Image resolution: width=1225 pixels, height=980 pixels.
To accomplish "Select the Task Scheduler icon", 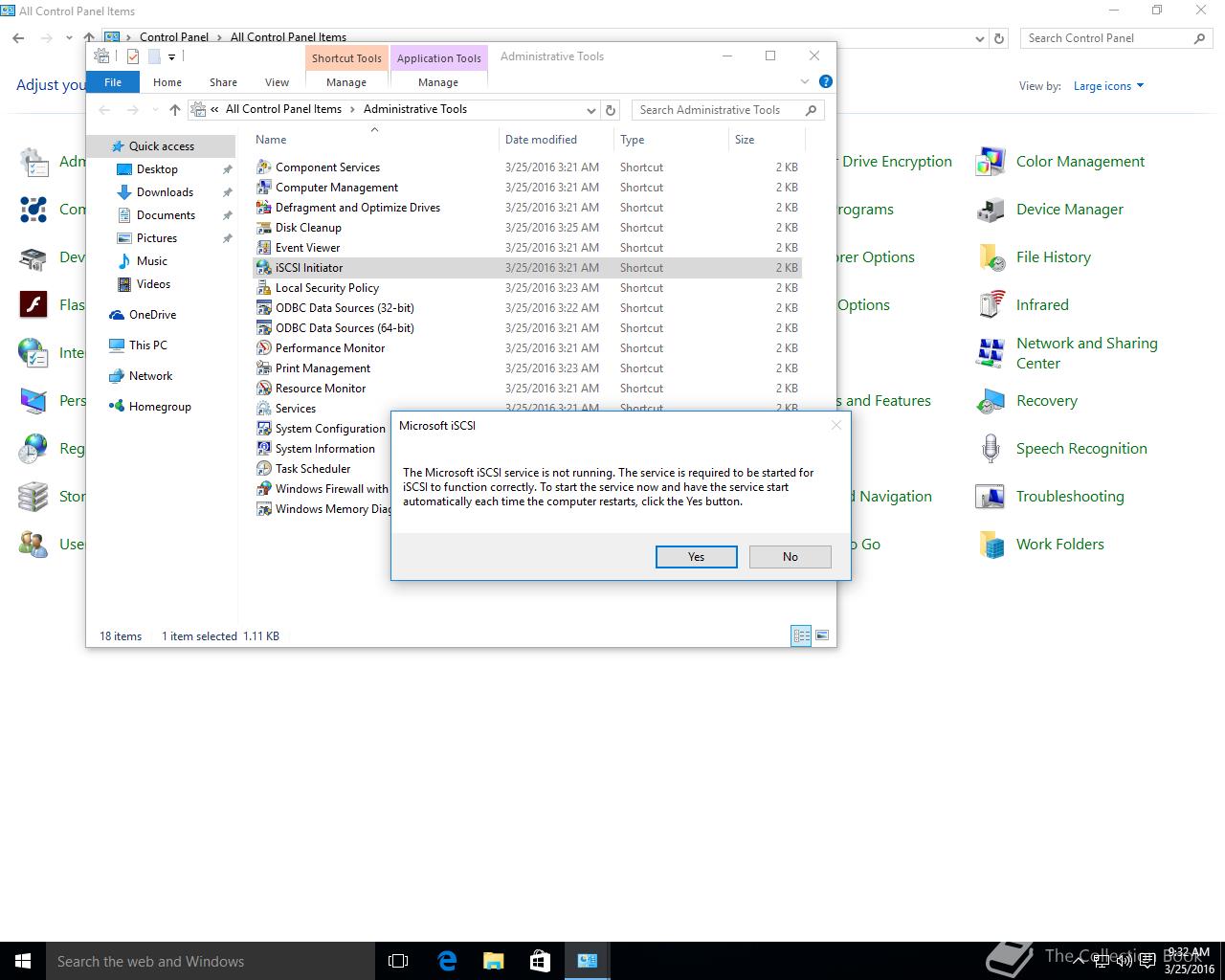I will point(264,468).
